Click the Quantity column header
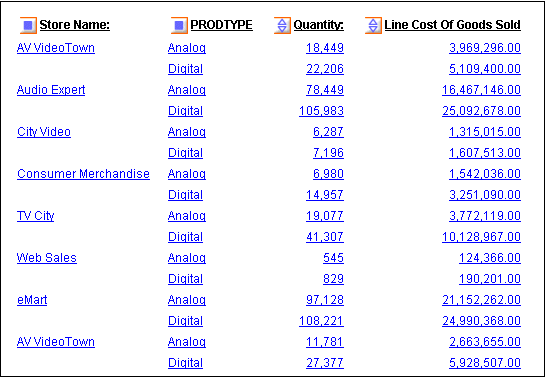The width and height of the screenshot is (545, 377). click(319, 25)
